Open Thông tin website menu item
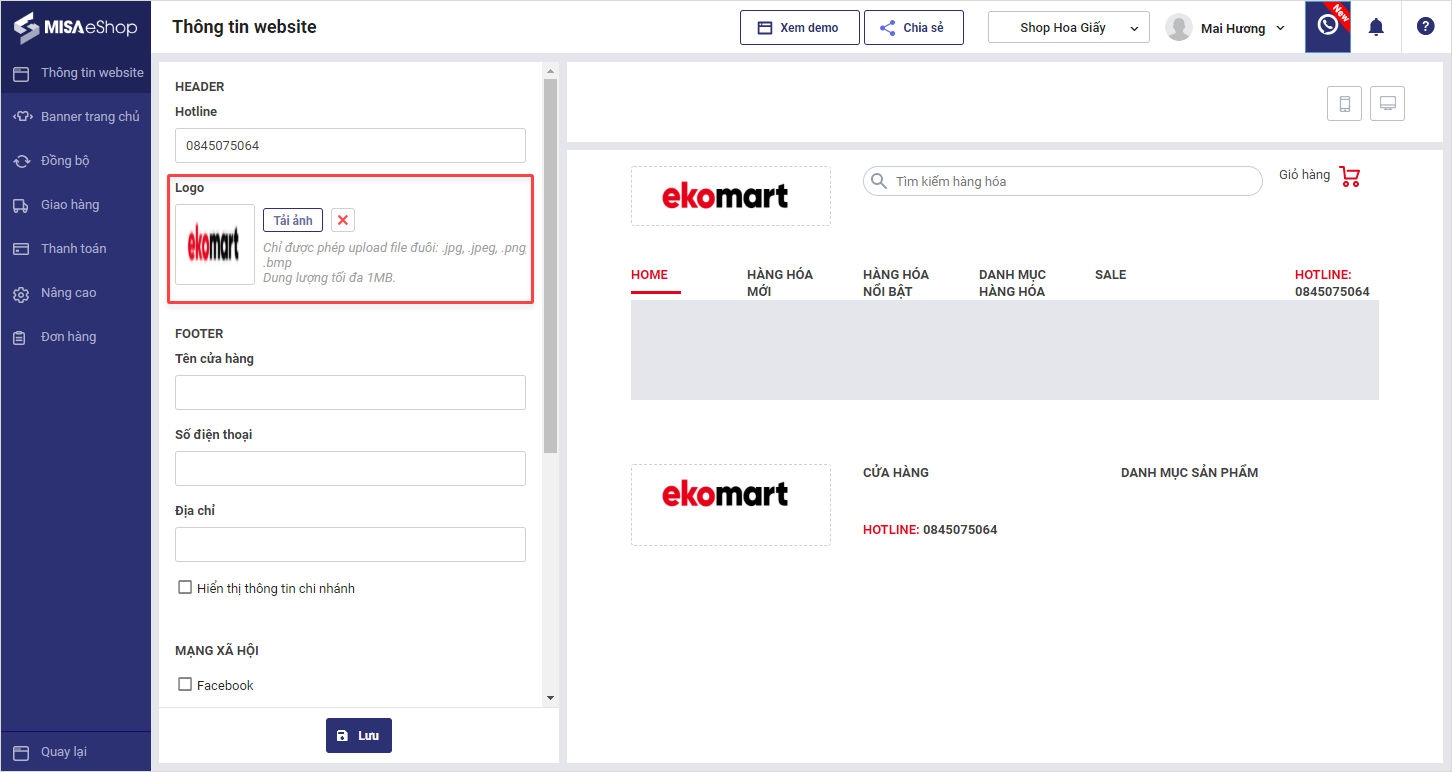Viewport: 1452px width, 772px height. (x=76, y=73)
